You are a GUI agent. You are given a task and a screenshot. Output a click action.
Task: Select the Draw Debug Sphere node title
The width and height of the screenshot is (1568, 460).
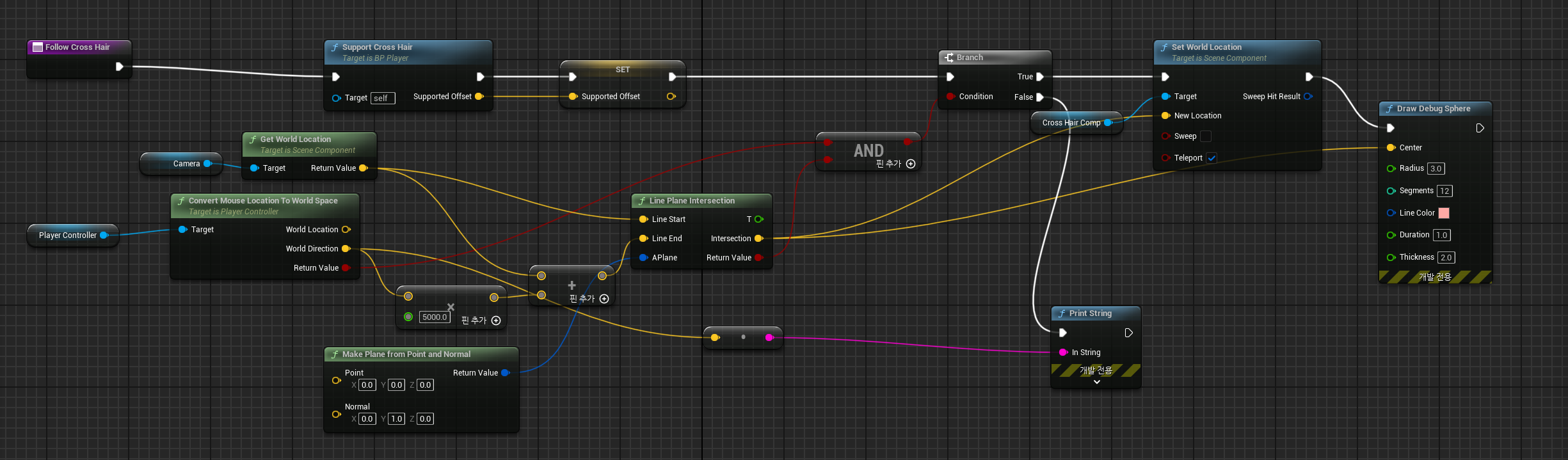pyautogui.click(x=1434, y=109)
